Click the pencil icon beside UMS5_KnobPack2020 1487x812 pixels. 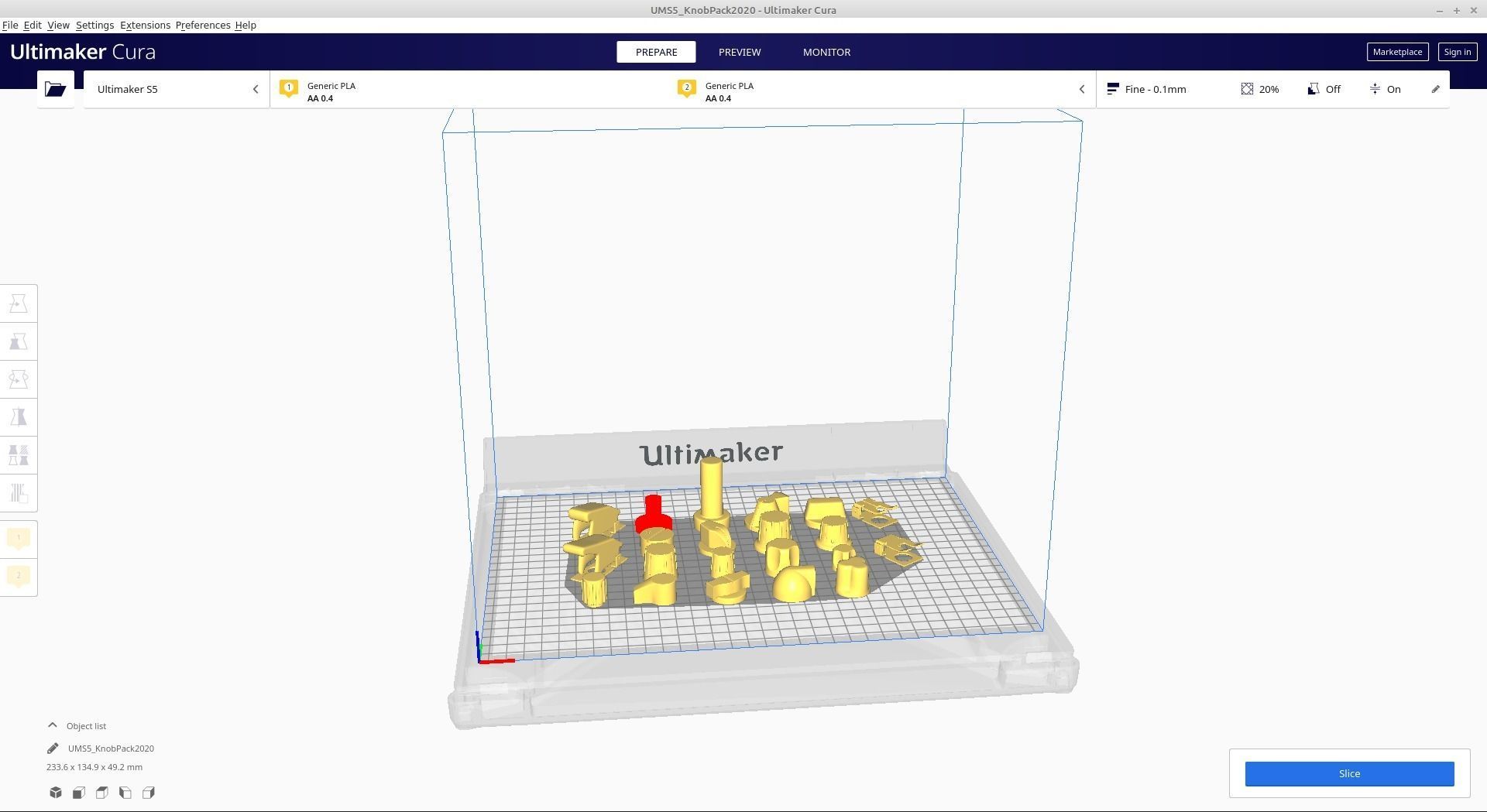pos(53,749)
